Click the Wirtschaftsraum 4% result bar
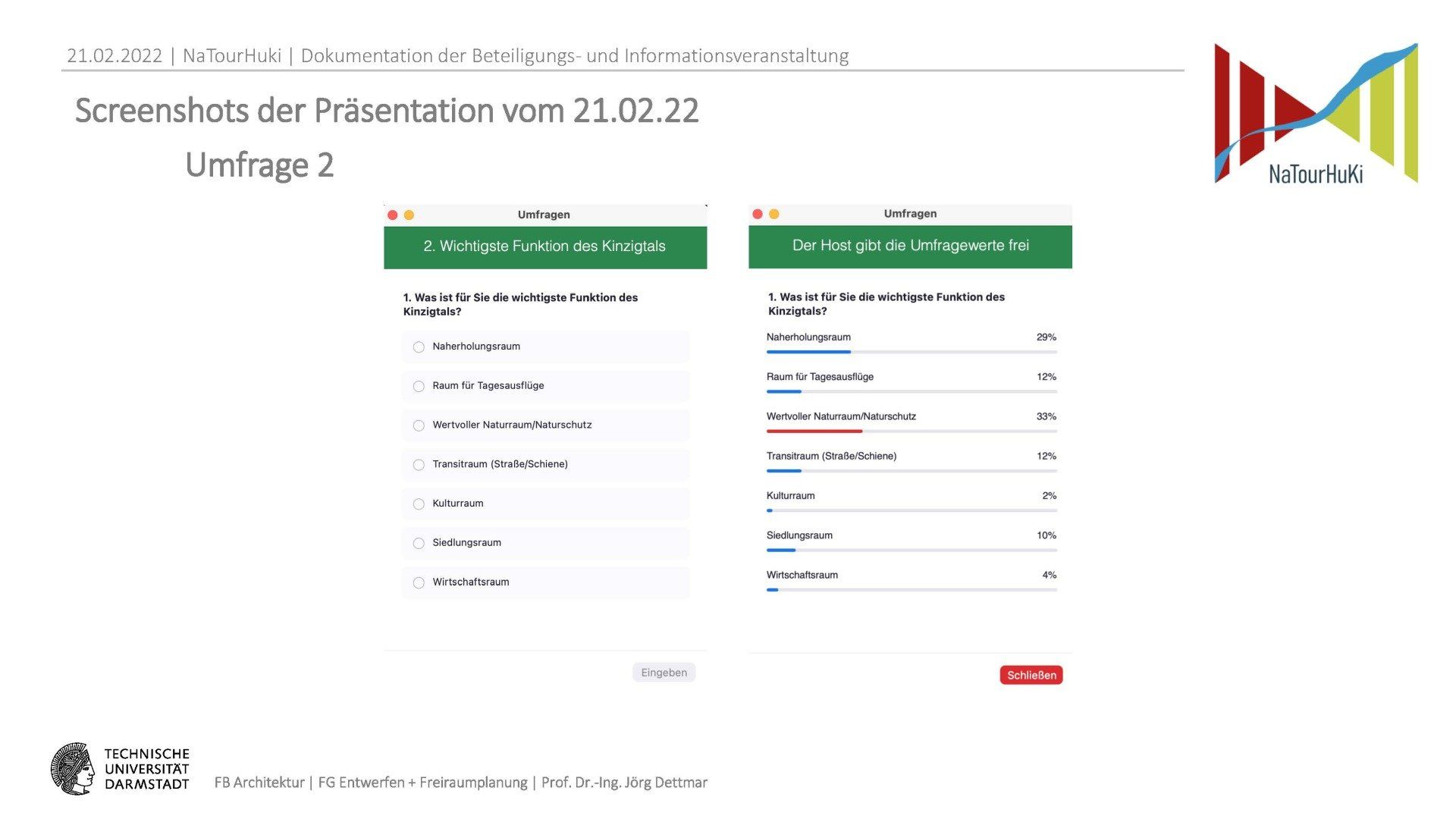The image size is (1456, 819). pyautogui.click(x=912, y=590)
